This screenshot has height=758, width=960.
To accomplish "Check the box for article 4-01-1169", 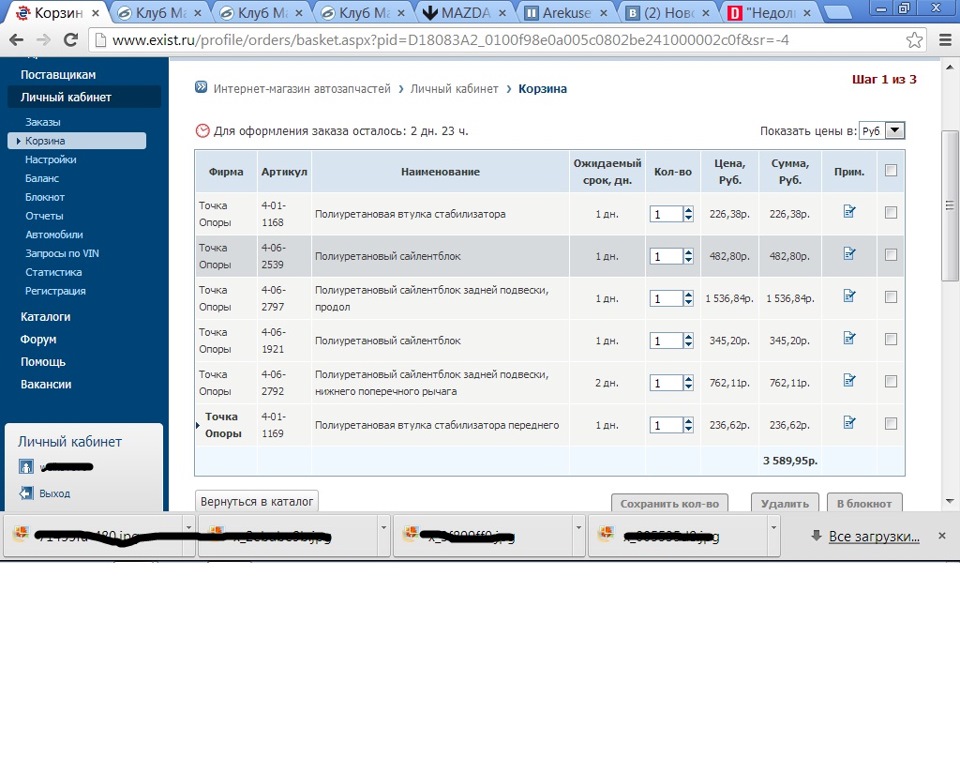I will (x=891, y=424).
